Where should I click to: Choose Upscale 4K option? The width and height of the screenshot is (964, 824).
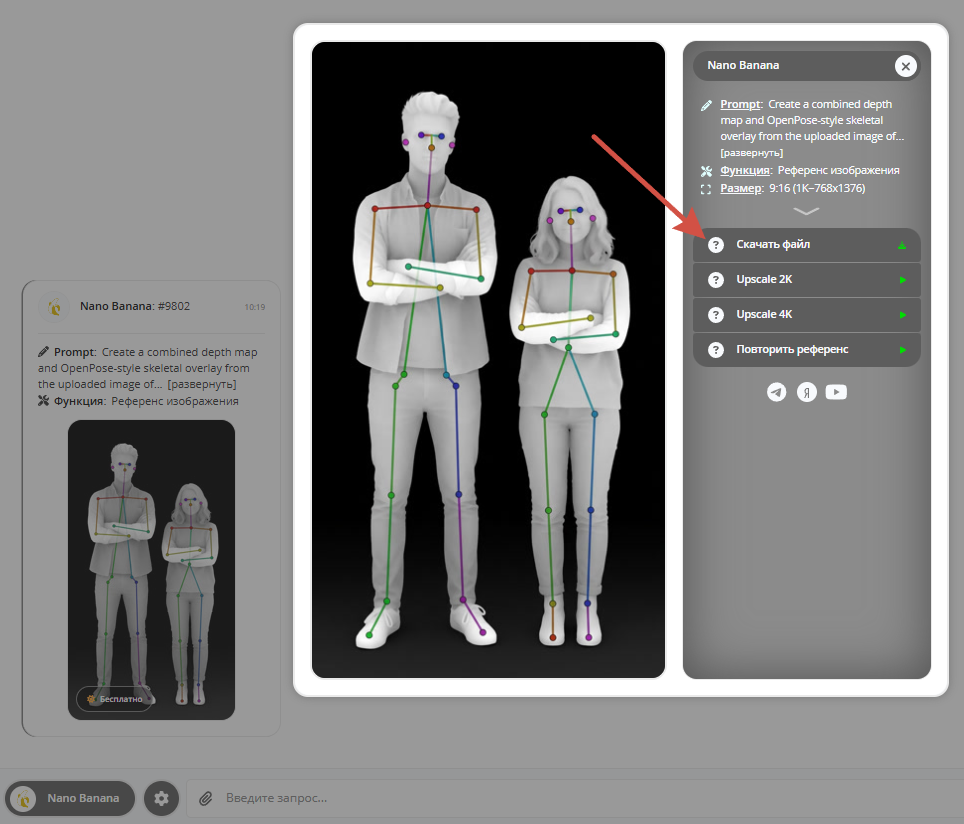[807, 315]
